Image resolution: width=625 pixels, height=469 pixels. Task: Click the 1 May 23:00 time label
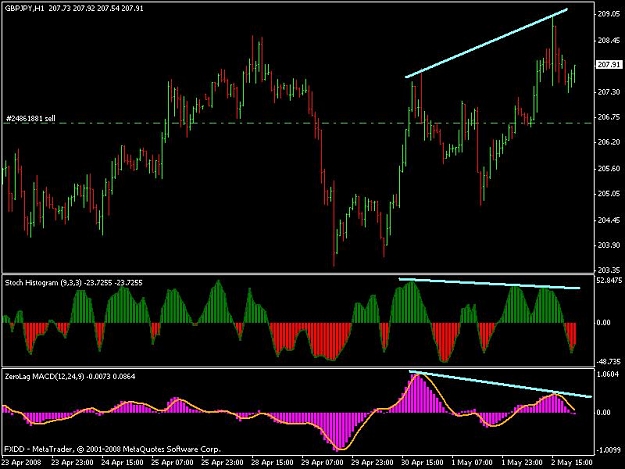(x=522, y=463)
